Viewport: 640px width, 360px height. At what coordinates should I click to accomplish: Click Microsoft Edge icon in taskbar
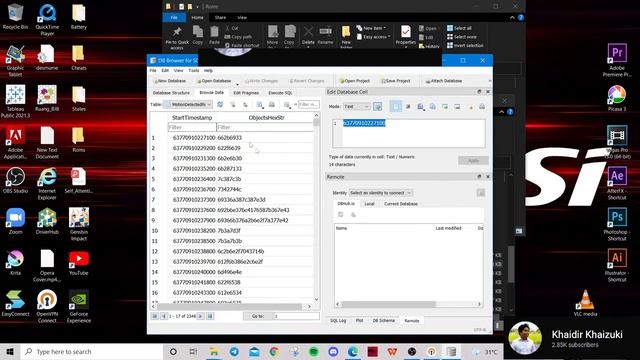[353, 351]
